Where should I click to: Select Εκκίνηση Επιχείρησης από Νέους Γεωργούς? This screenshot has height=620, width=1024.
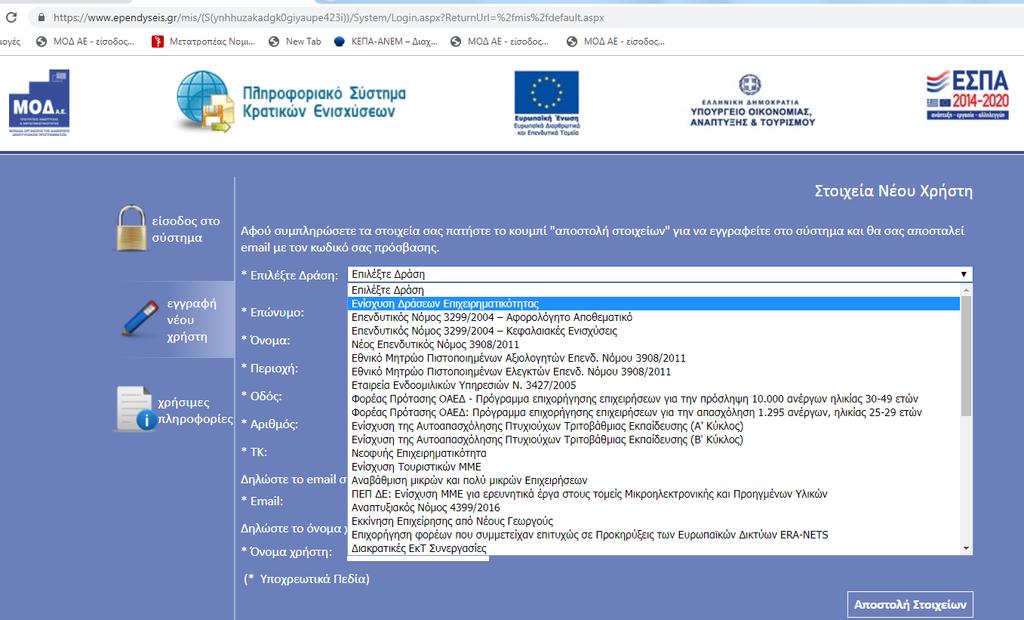[654, 521]
